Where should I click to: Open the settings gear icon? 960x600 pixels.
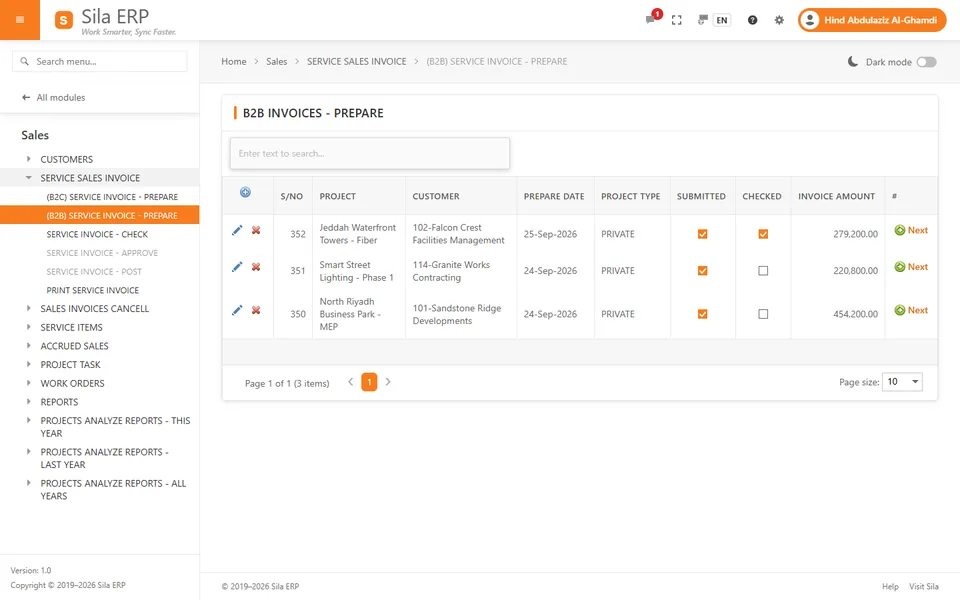click(779, 20)
